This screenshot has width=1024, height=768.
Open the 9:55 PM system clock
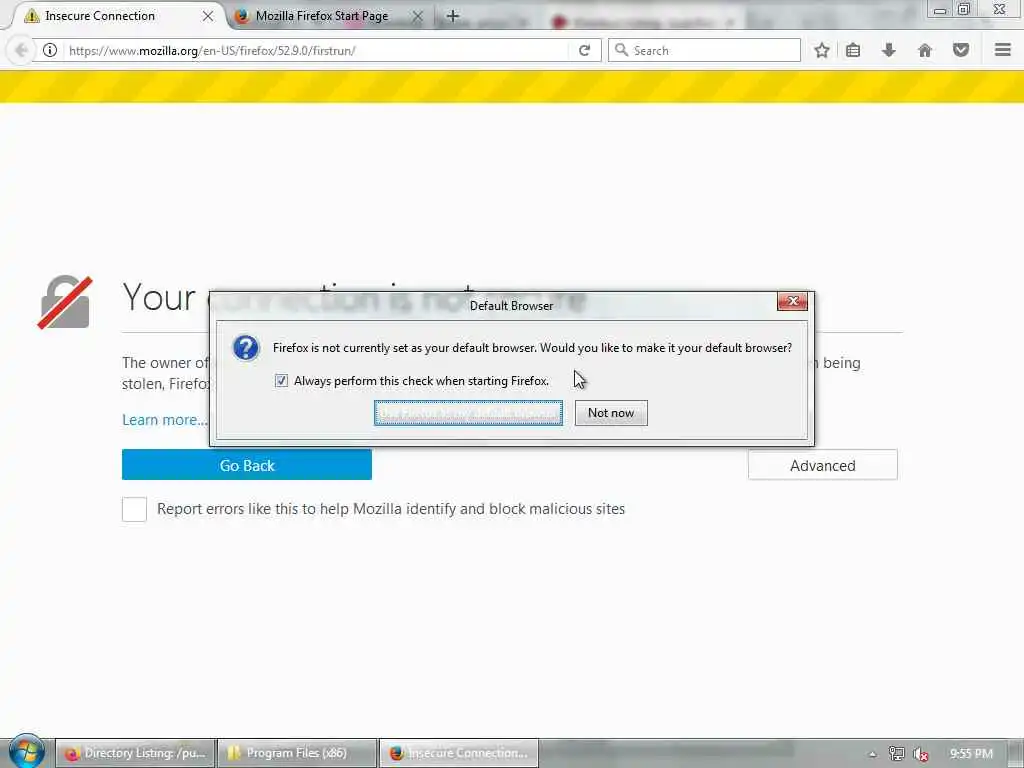click(970, 754)
